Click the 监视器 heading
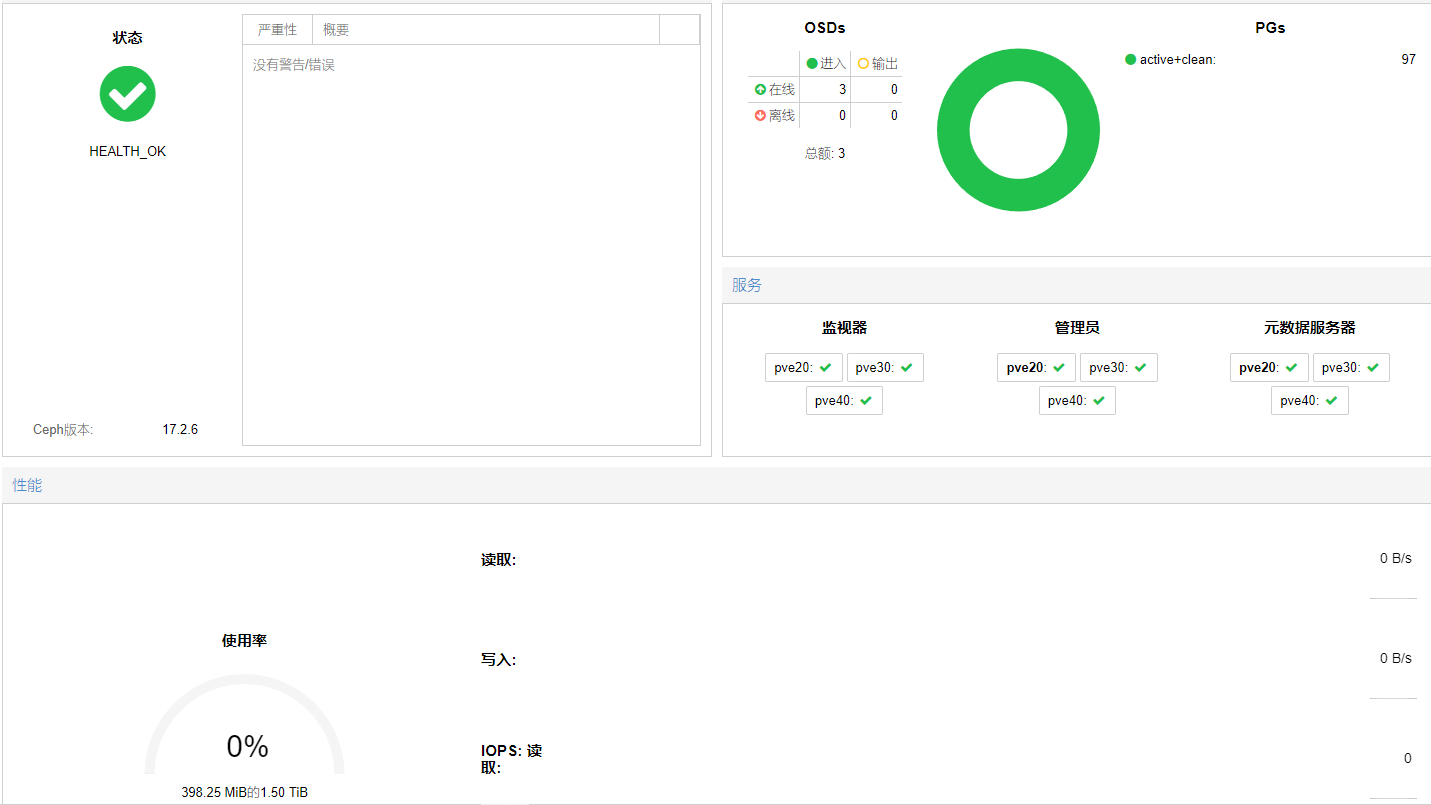This screenshot has width=1431, height=805. click(844, 328)
